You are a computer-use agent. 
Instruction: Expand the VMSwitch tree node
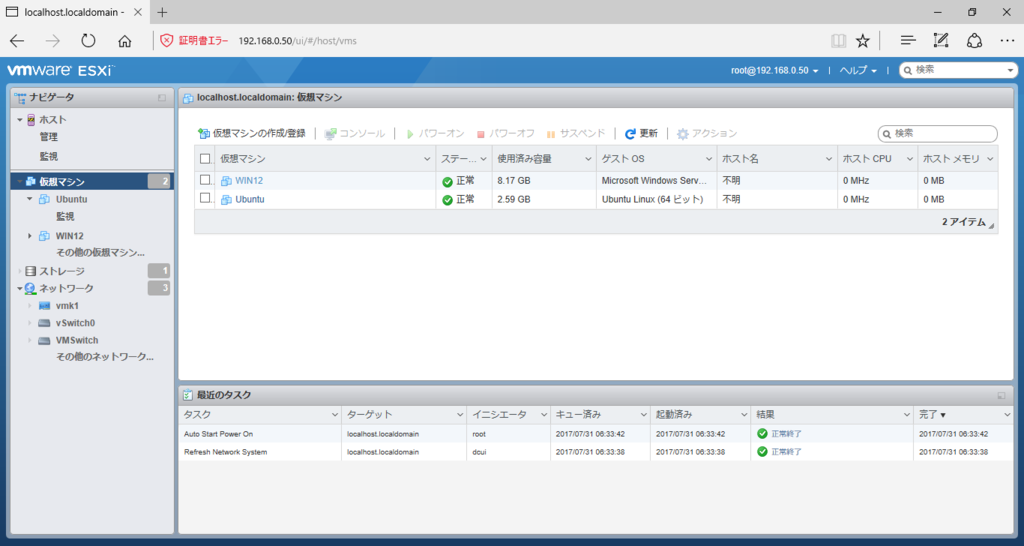[29, 340]
